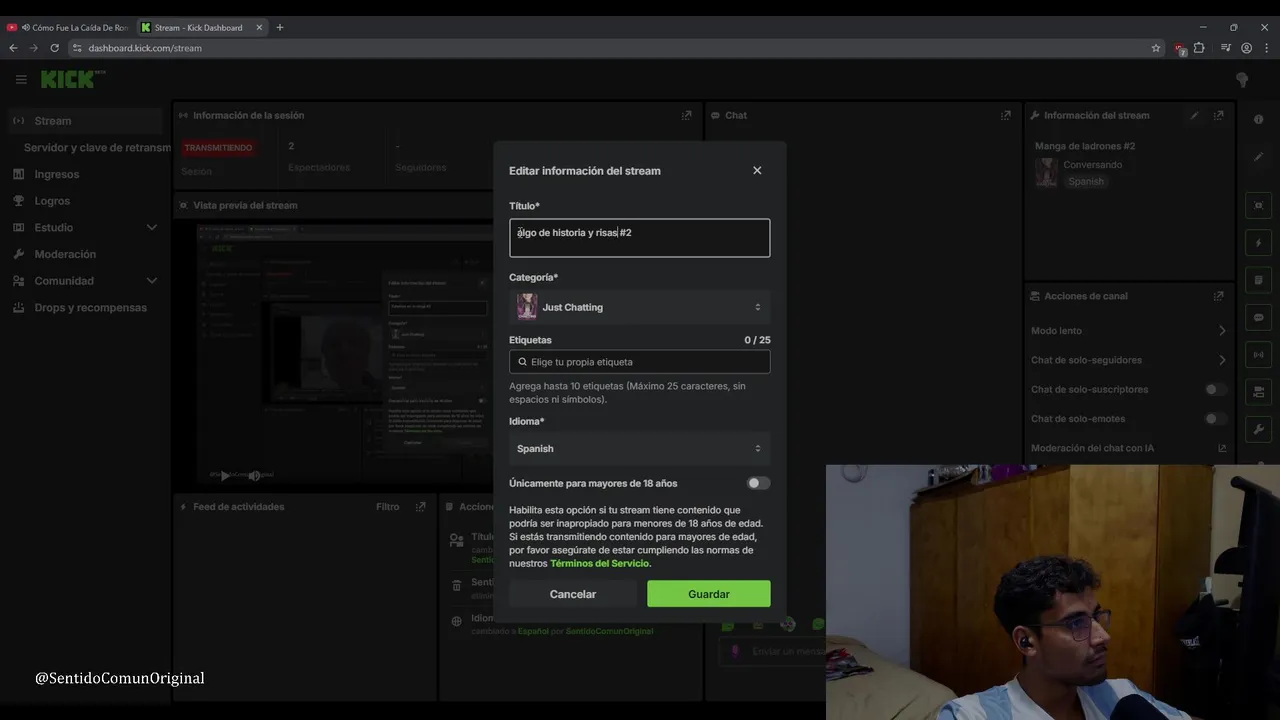This screenshot has width=1280, height=720.
Task: Bookmark this page with star icon
Action: click(x=1156, y=48)
